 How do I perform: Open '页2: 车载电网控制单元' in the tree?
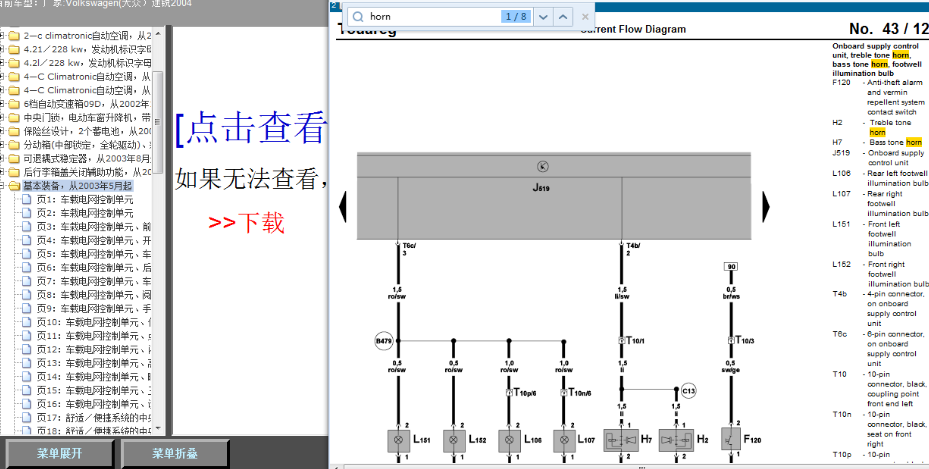pos(85,213)
